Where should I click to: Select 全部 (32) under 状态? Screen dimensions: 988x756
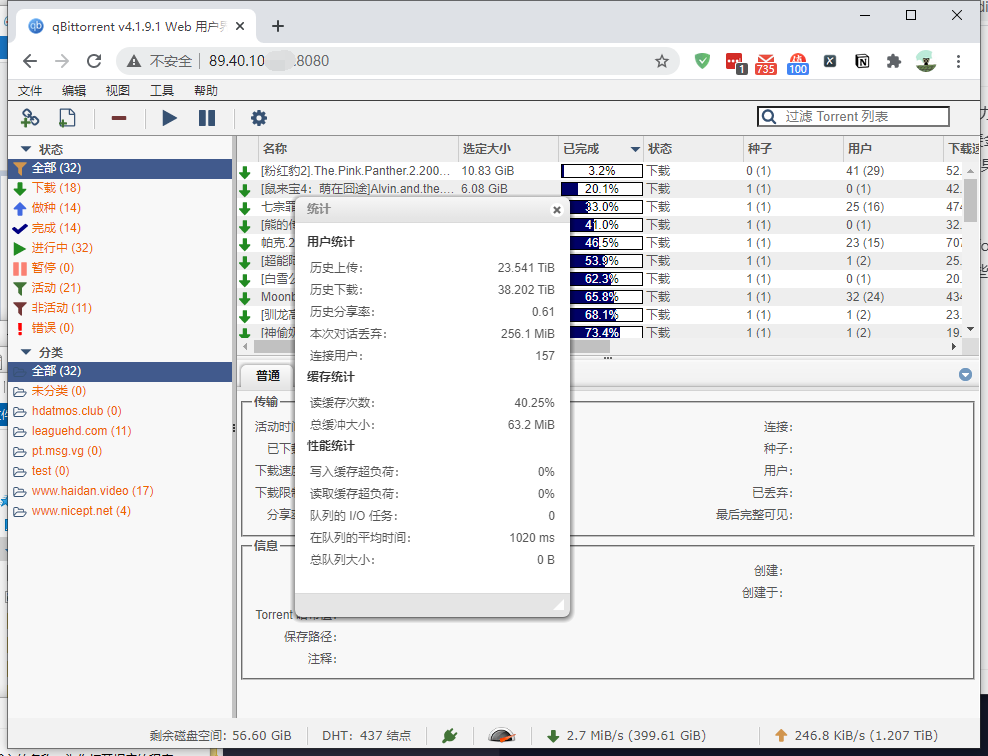(120, 168)
